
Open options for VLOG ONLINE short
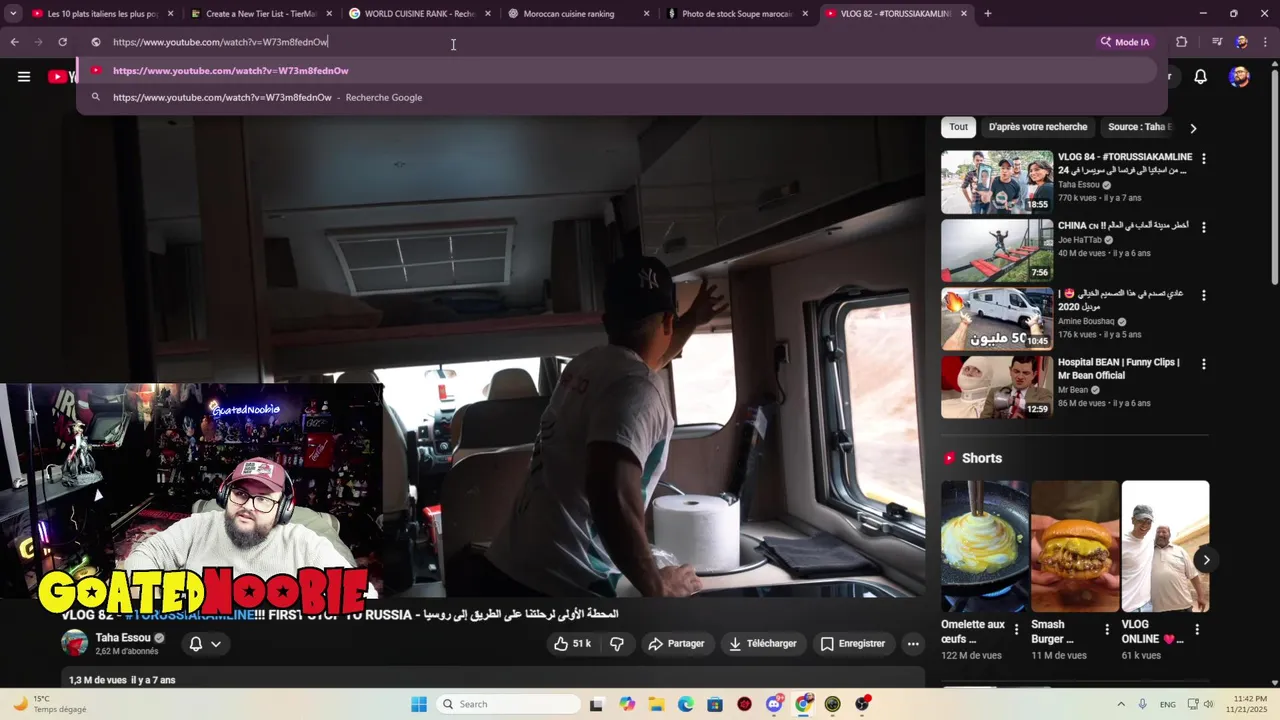(x=1196, y=629)
